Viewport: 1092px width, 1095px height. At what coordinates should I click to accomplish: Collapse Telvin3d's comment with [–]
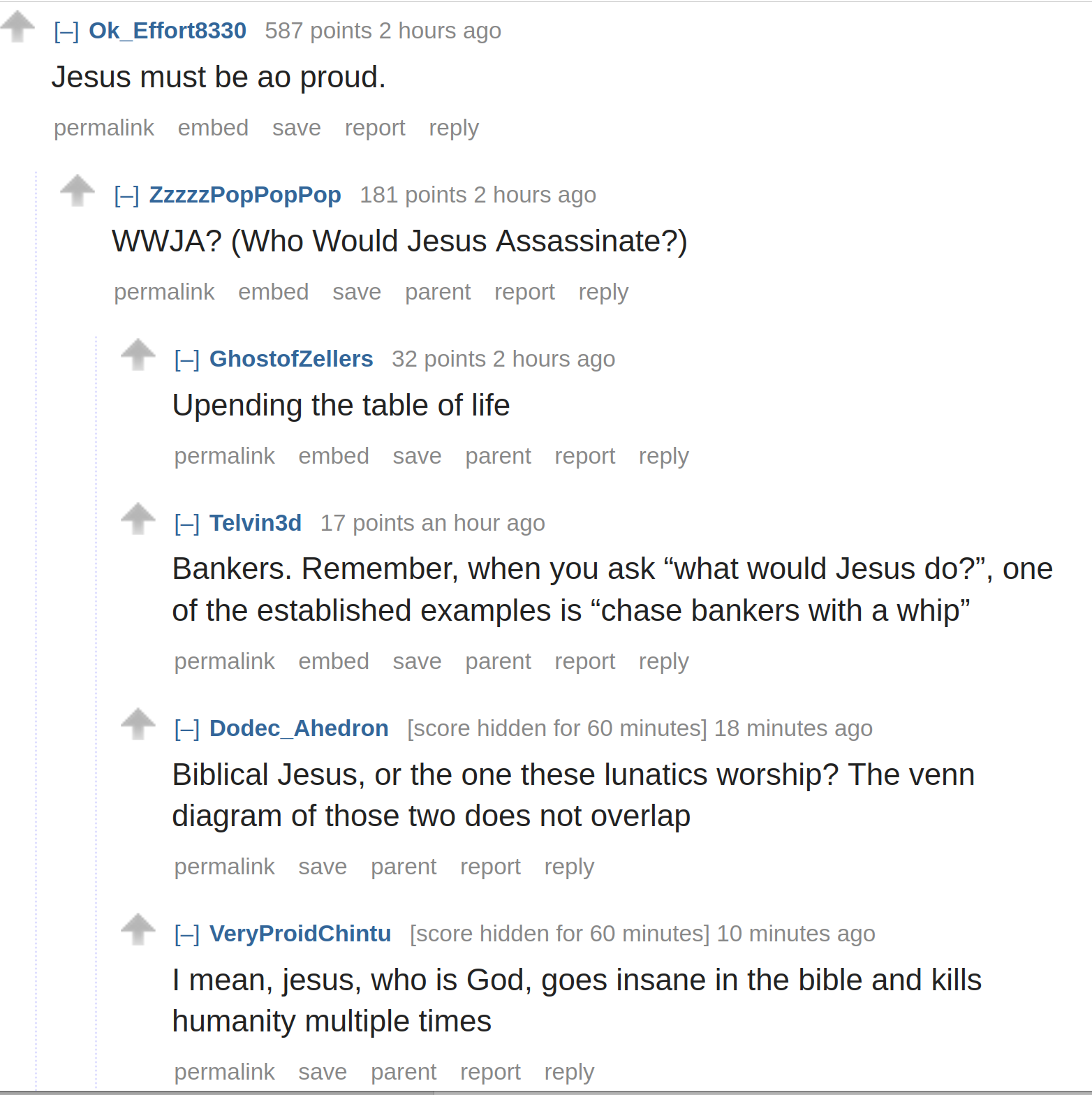tap(187, 524)
